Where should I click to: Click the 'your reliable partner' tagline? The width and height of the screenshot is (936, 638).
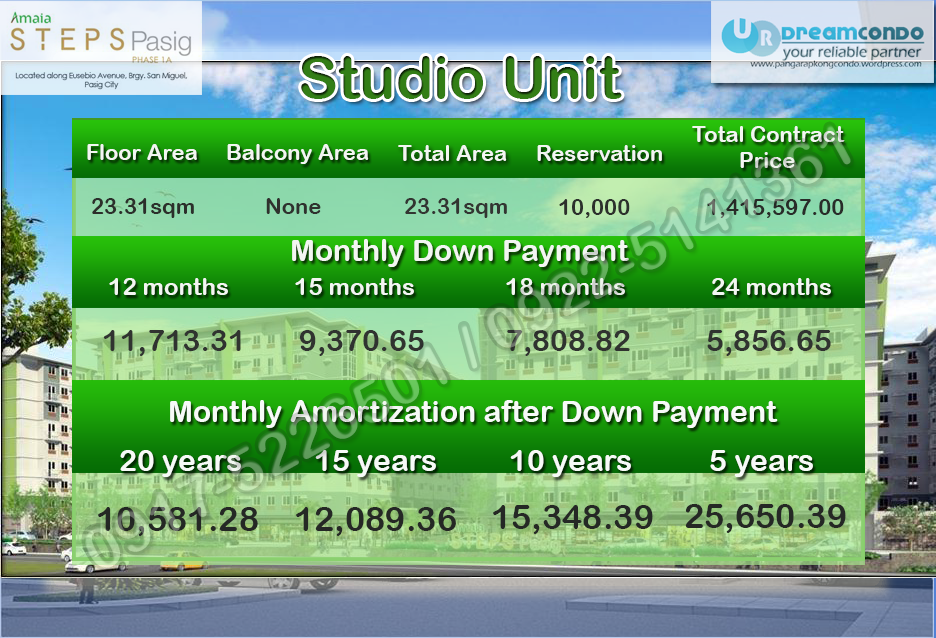[x=852, y=52]
